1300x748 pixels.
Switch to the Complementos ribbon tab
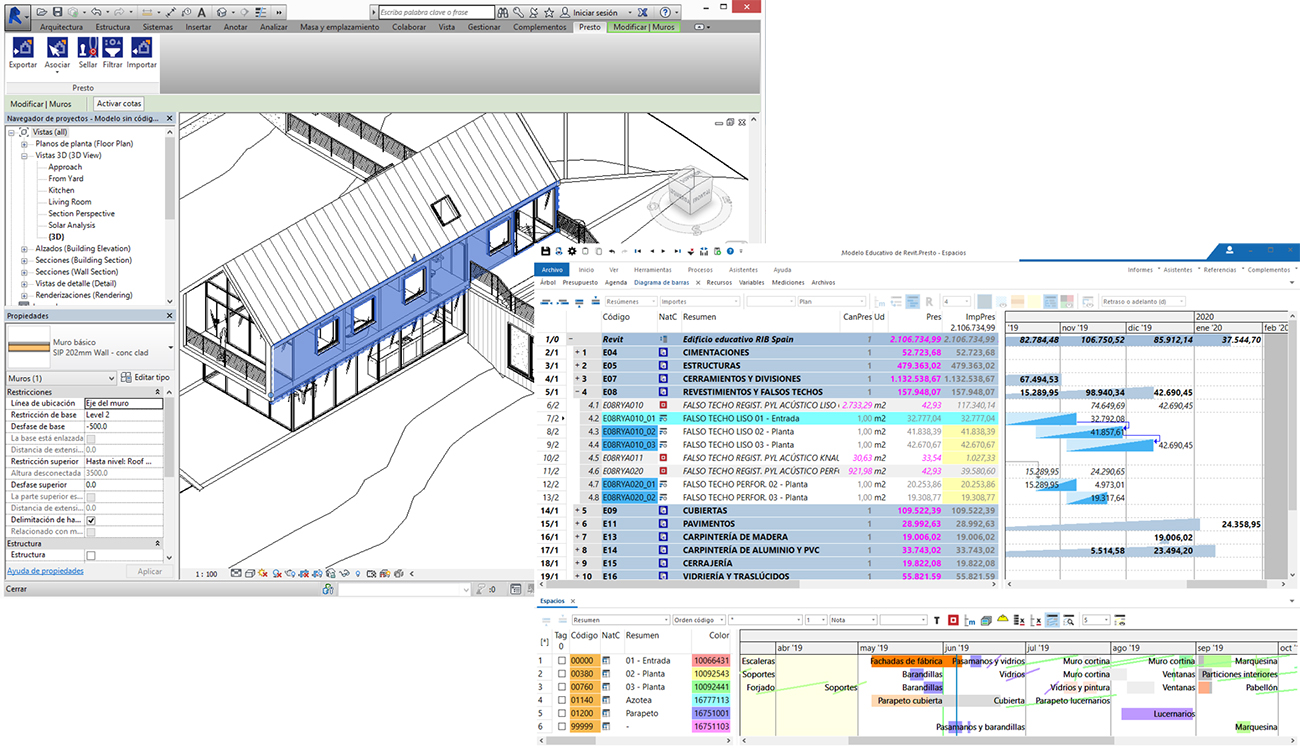pos(540,27)
